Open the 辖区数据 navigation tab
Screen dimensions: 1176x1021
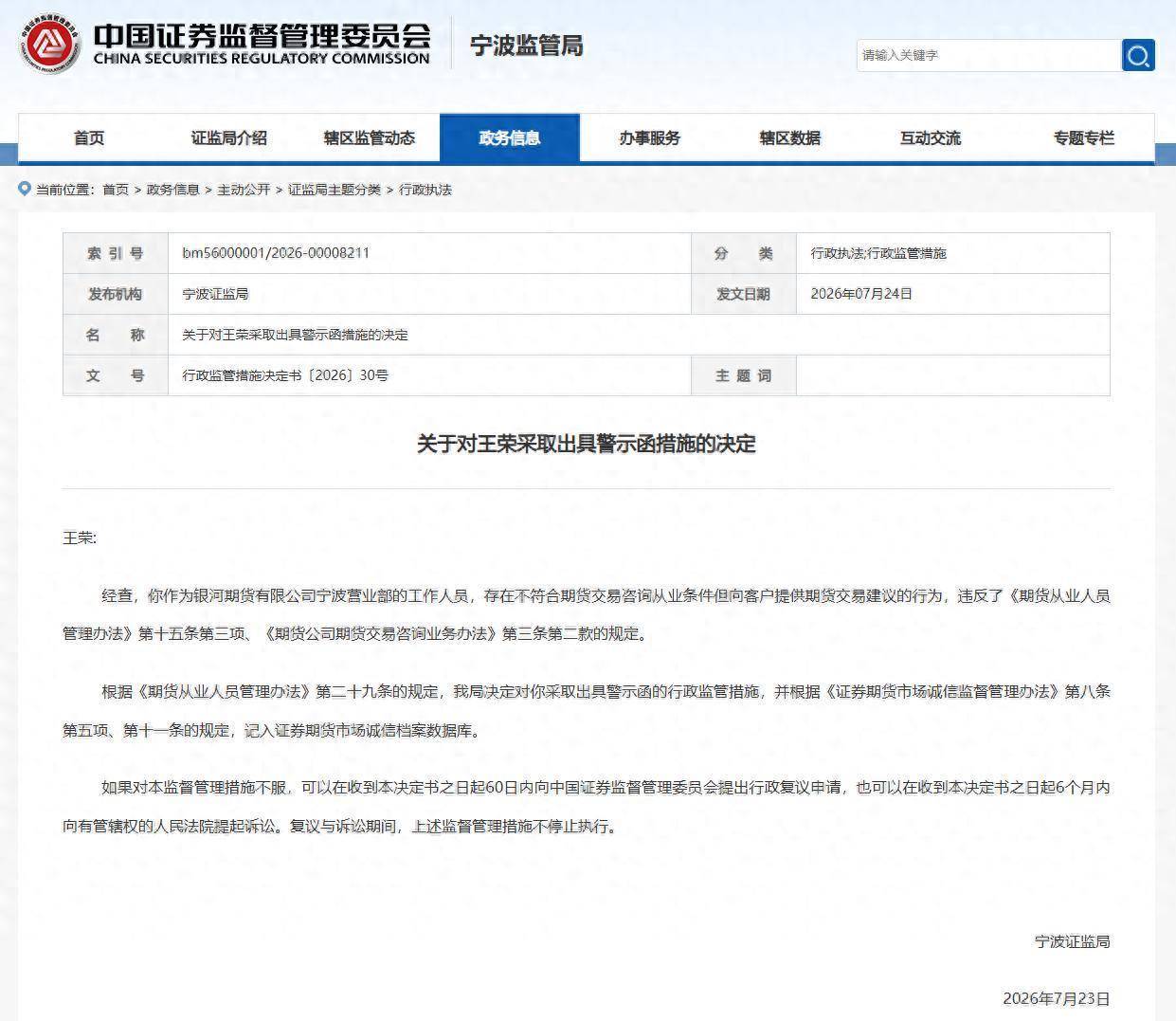pyautogui.click(x=790, y=138)
